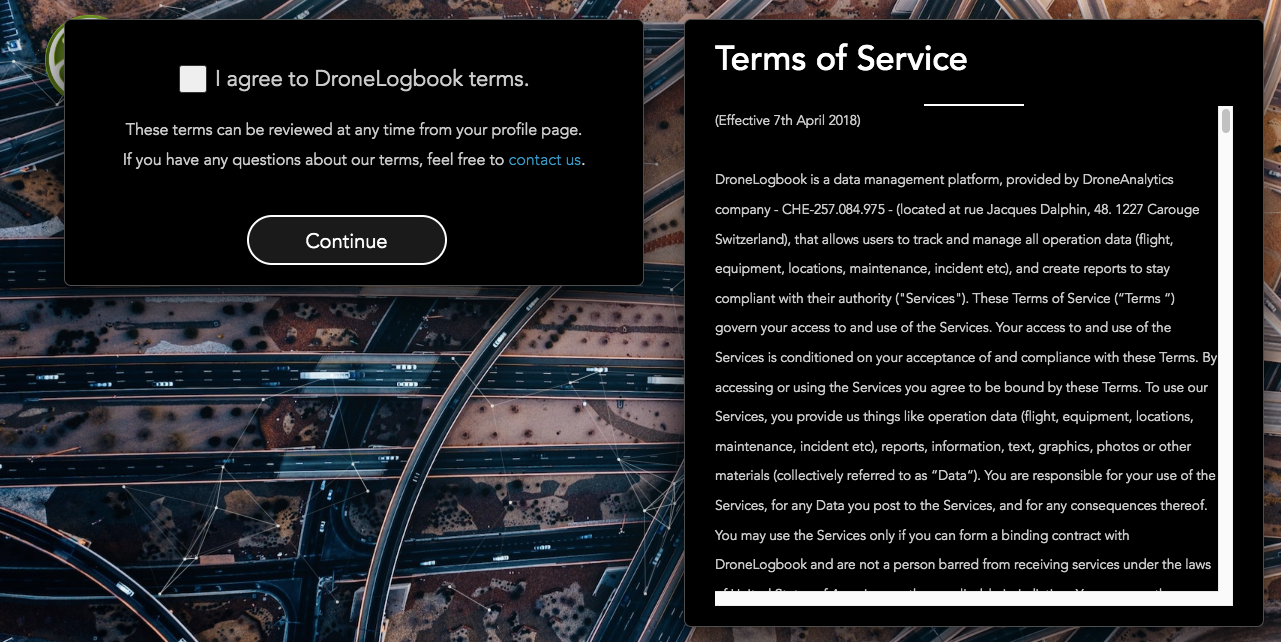Image resolution: width=1281 pixels, height=642 pixels.
Task: Click the line starting "DroneLogbook is a data management platform"
Action: click(944, 179)
